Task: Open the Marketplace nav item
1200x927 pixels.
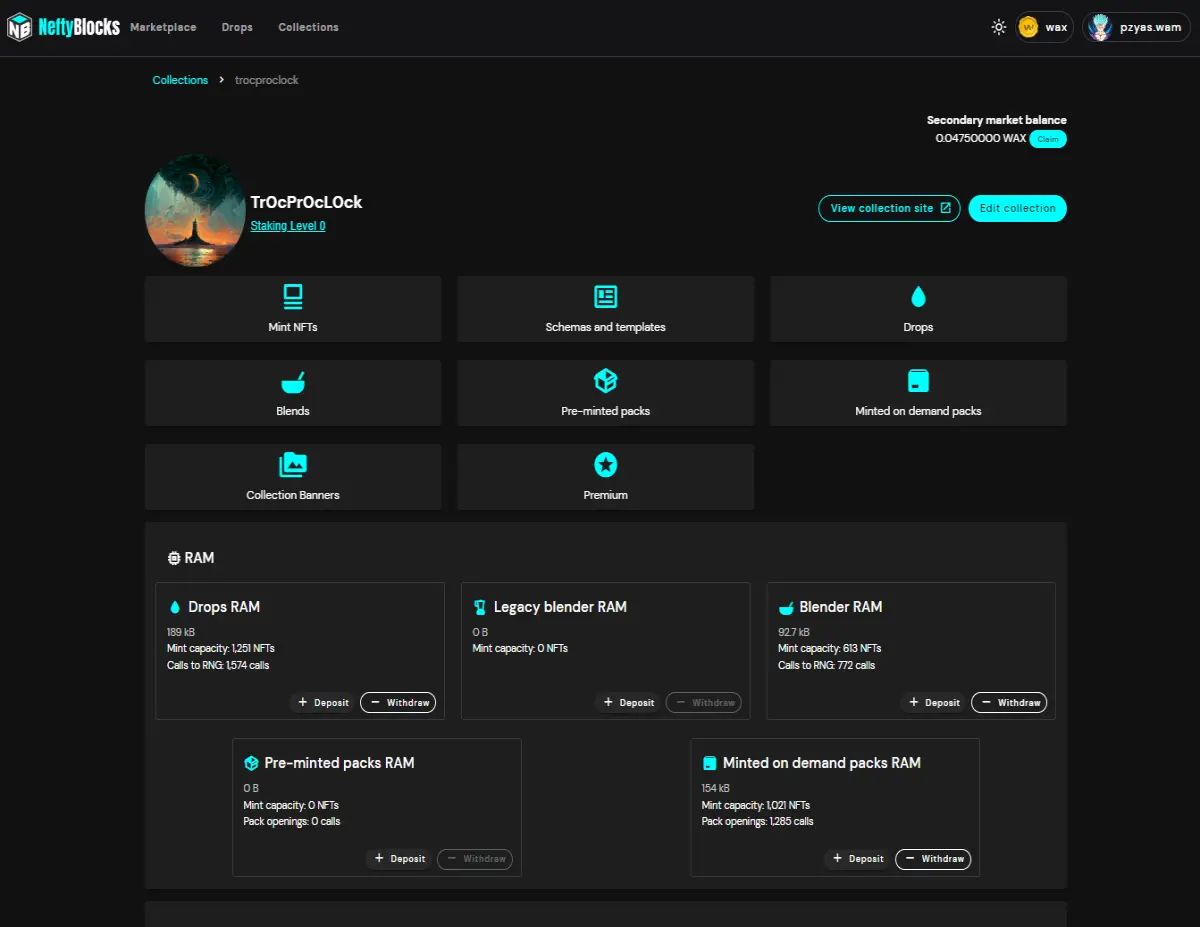Action: coord(163,27)
